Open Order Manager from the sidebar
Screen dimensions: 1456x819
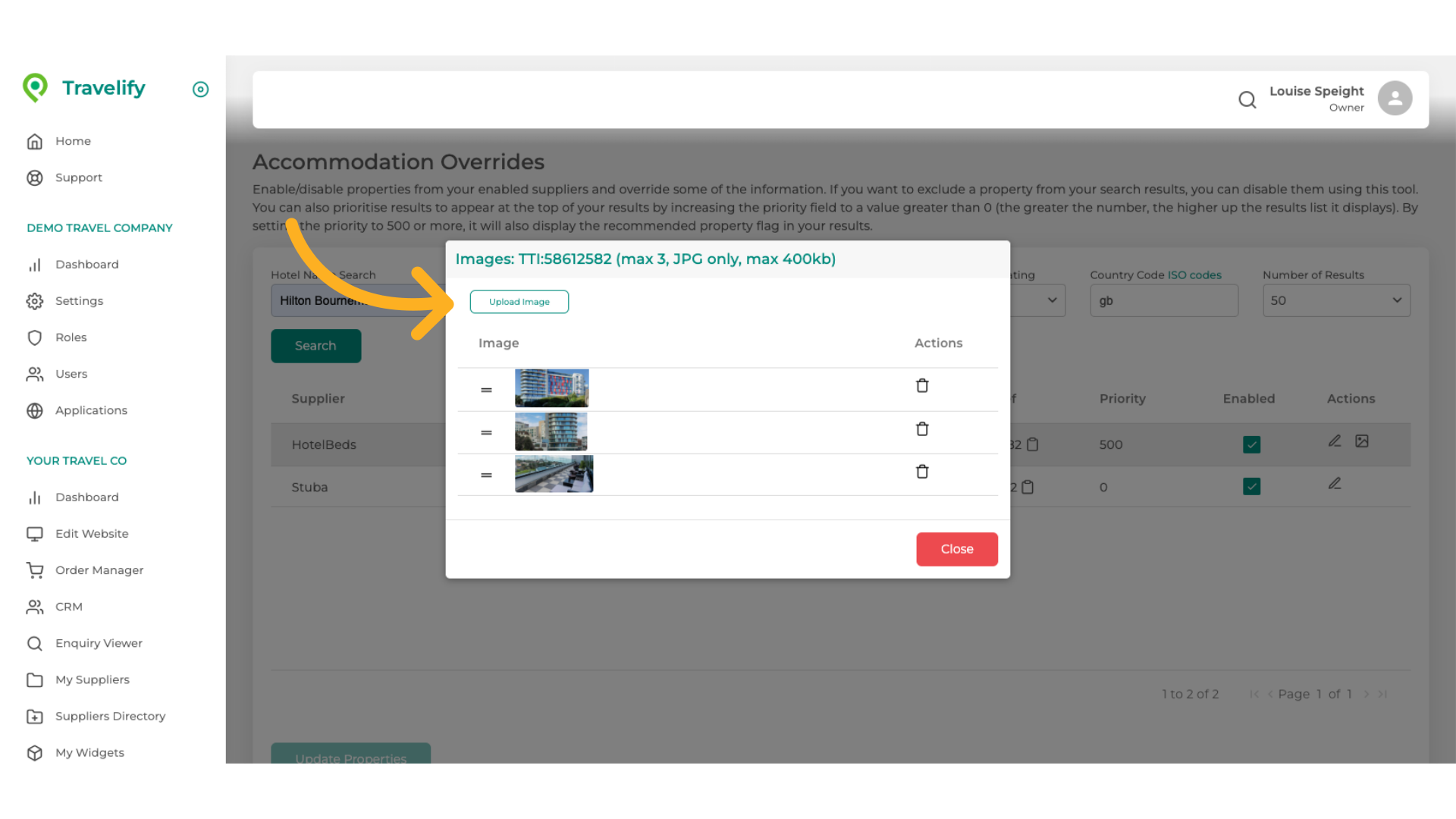(x=99, y=570)
